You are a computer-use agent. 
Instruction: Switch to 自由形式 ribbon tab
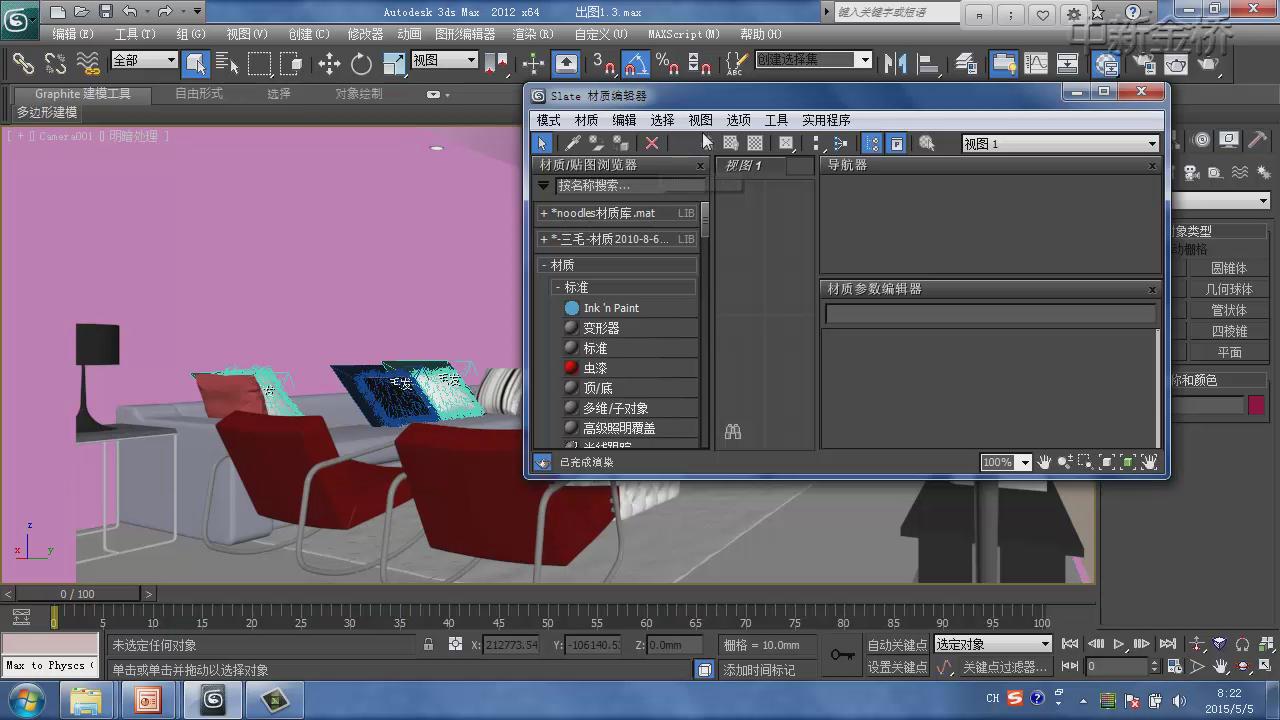click(x=198, y=94)
